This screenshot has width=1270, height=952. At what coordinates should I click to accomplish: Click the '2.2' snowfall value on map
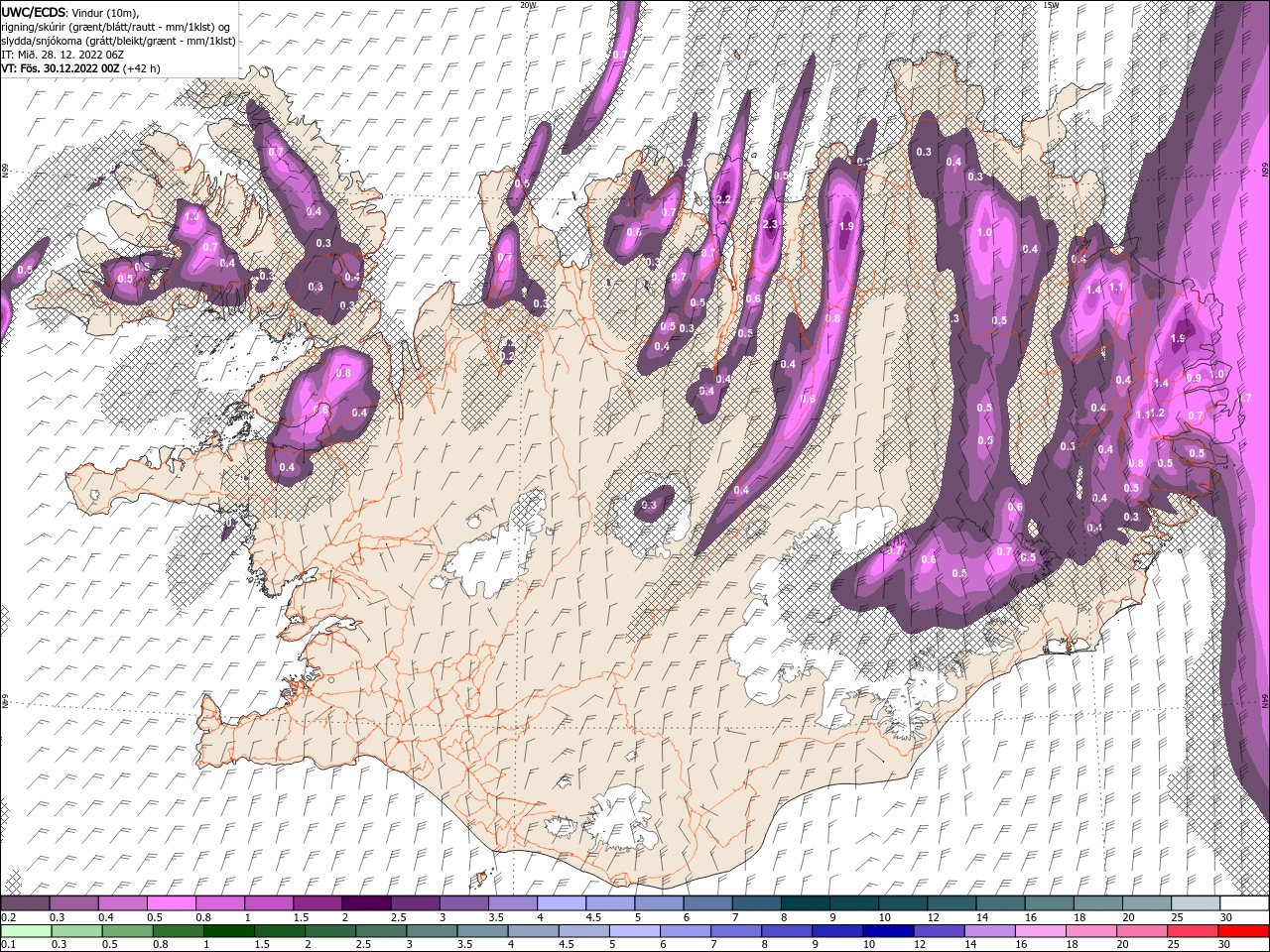coord(723,199)
